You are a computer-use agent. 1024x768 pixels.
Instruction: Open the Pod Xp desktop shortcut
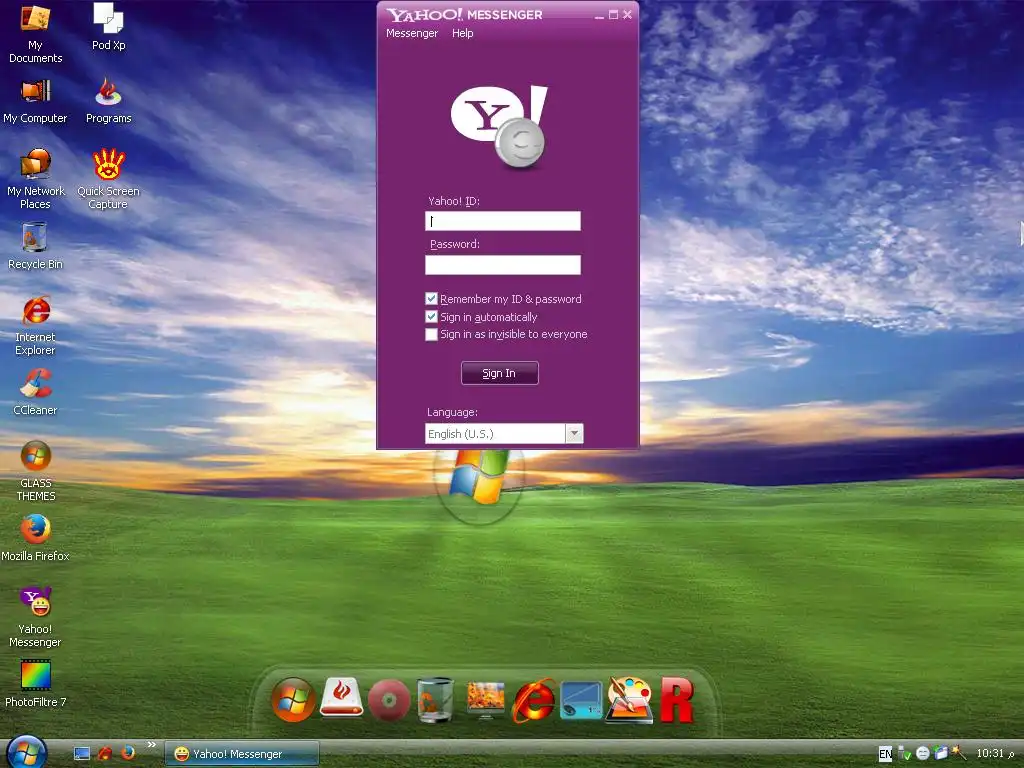point(108,27)
